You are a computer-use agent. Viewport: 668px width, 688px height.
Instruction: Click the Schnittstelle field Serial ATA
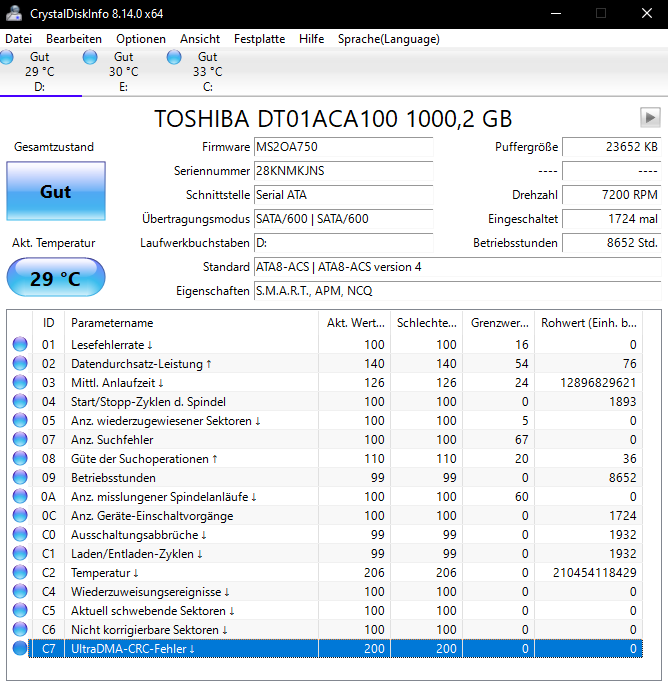click(x=344, y=195)
